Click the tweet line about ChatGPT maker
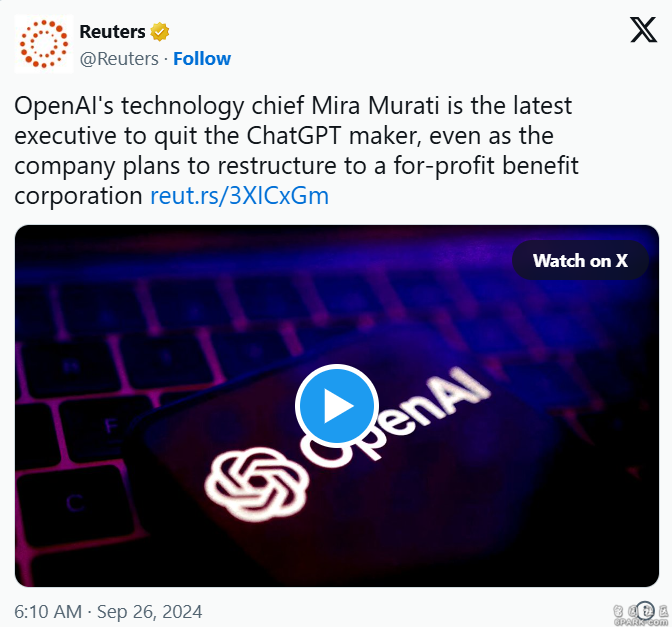This screenshot has height=627, width=672. [284, 136]
